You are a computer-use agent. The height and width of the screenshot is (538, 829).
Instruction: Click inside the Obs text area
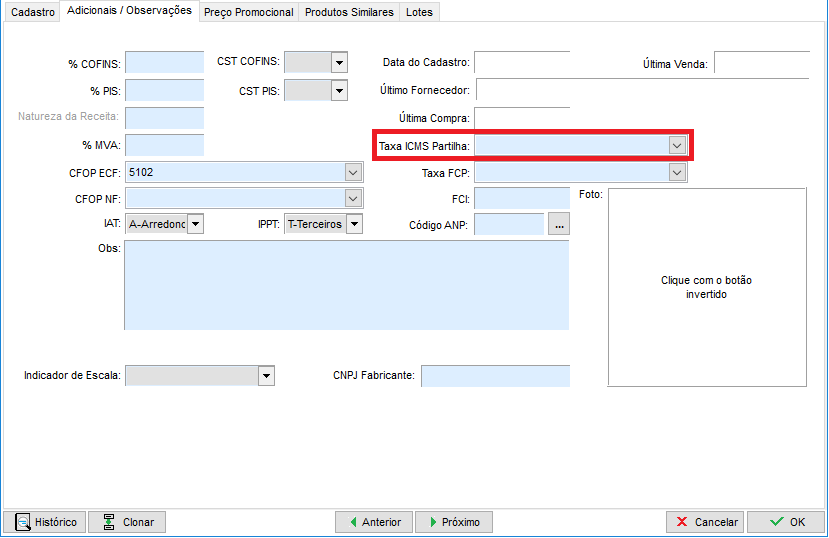coord(346,285)
